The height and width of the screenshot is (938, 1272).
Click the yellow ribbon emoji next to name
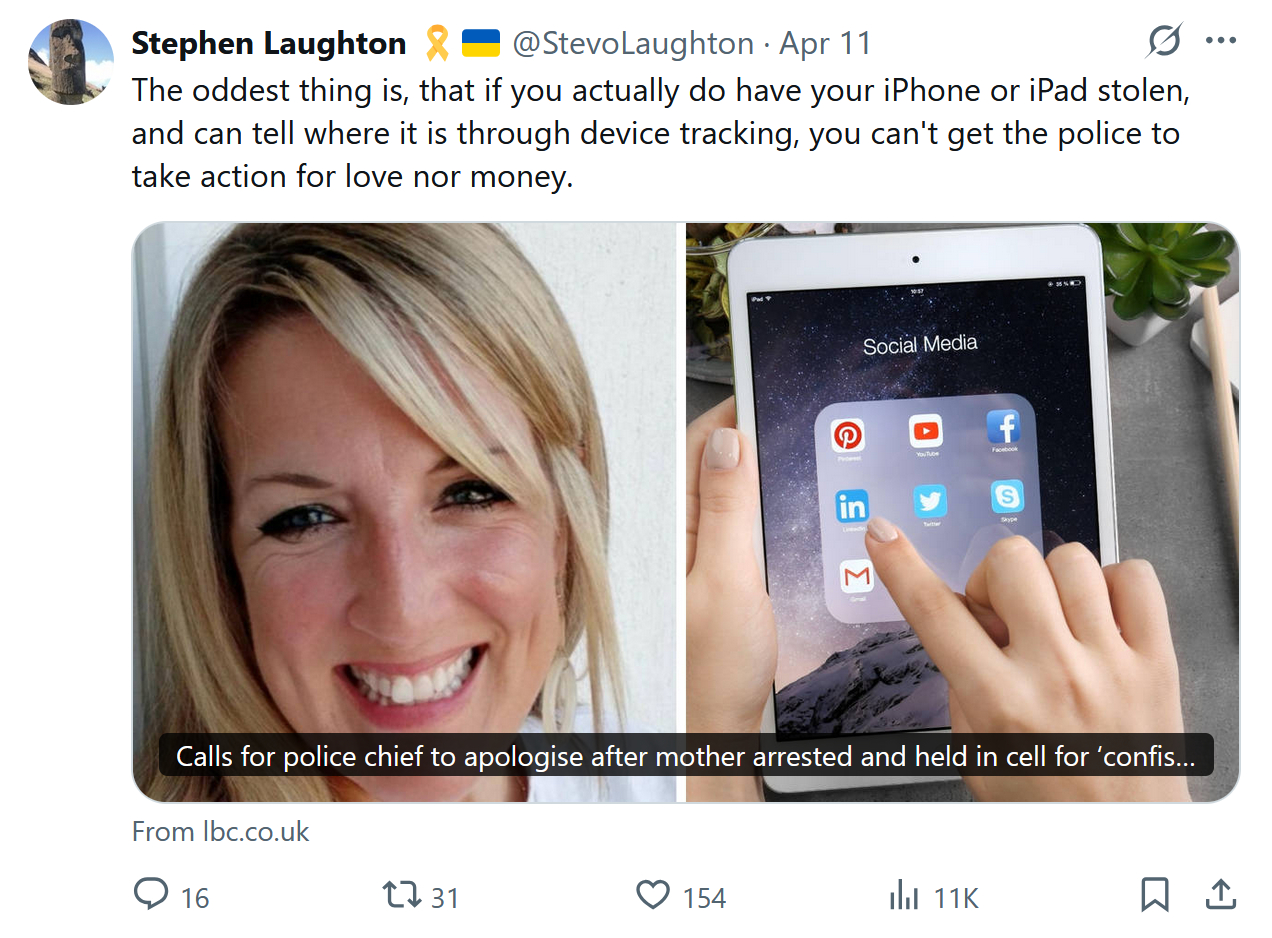coord(436,43)
